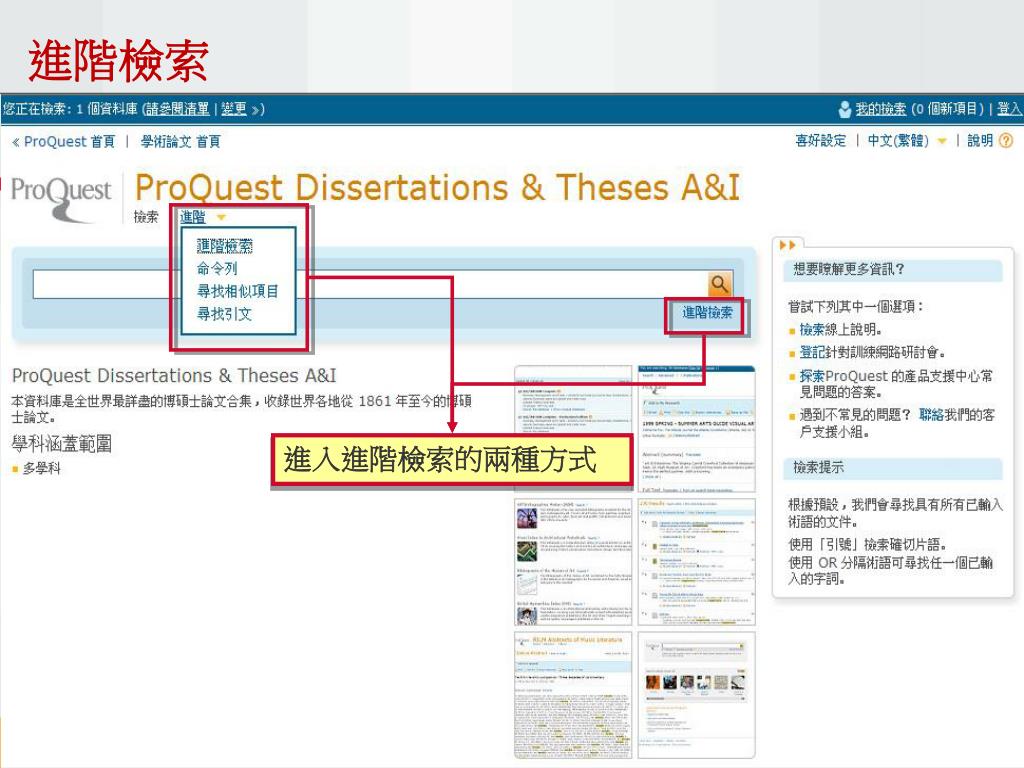
Task: Click the 登入 login link
Action: click(x=1010, y=109)
